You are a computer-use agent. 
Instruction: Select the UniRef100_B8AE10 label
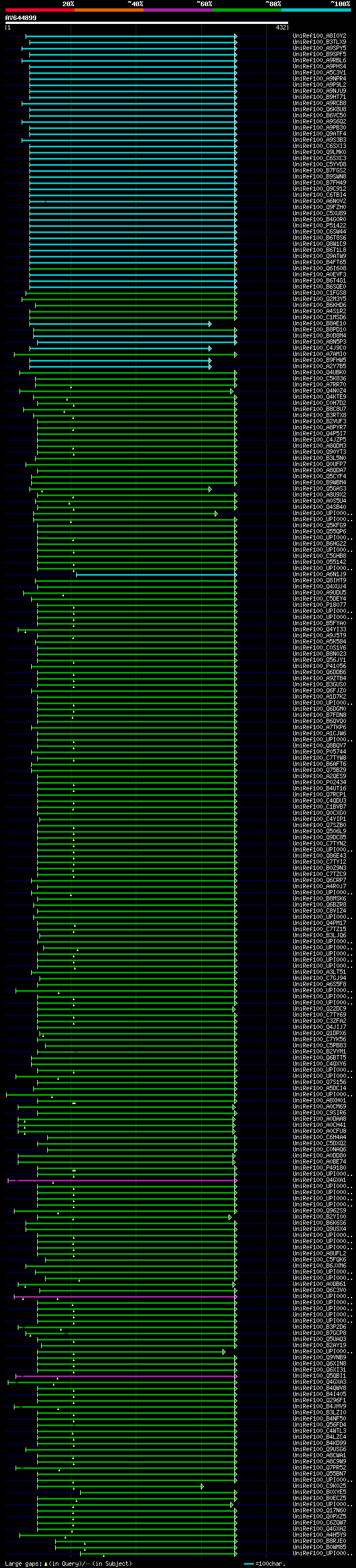(319, 324)
